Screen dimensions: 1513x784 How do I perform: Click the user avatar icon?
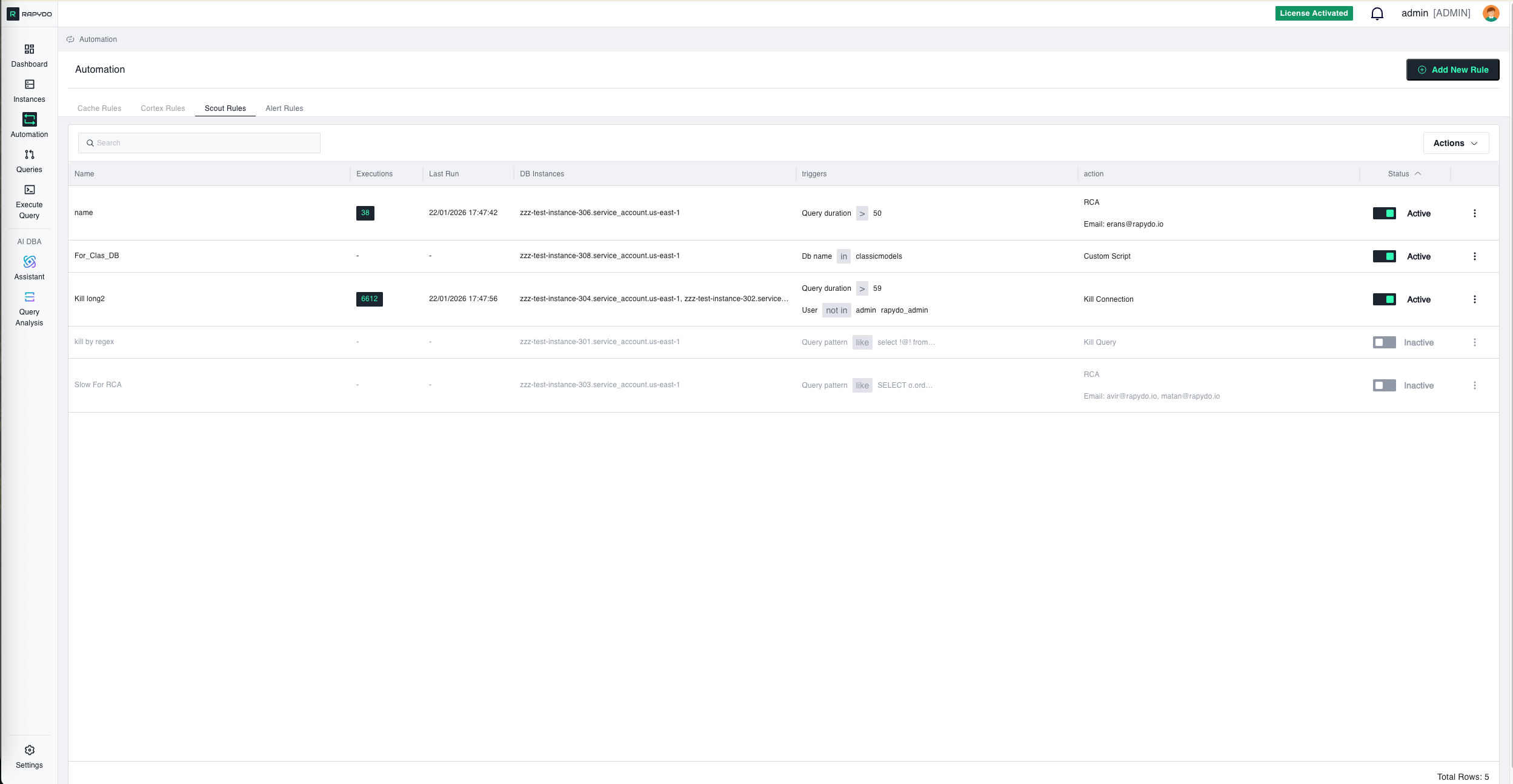(x=1491, y=13)
